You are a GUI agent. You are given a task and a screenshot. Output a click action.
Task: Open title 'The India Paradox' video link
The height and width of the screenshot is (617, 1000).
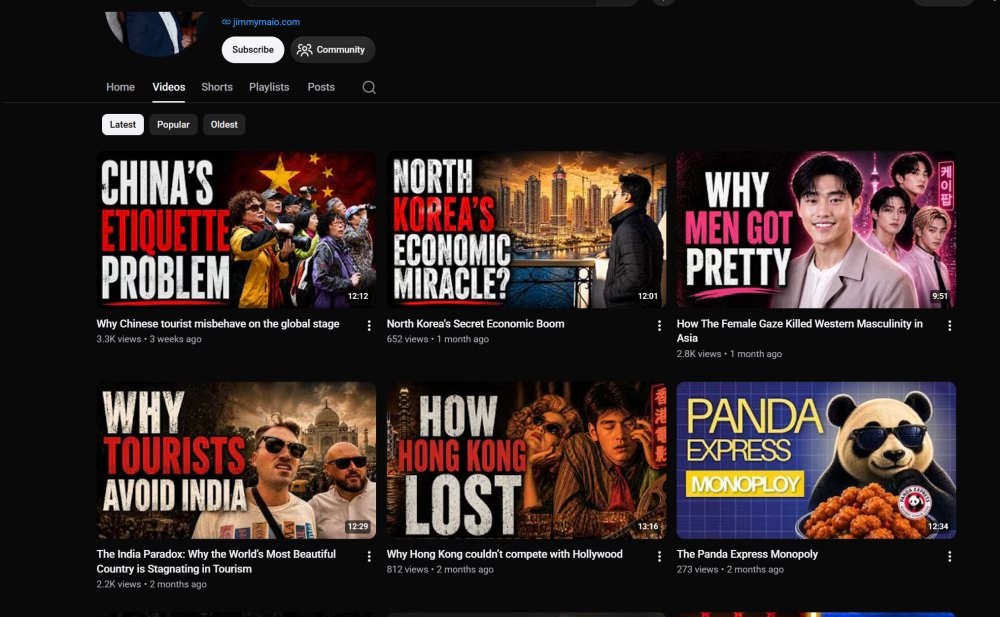point(216,561)
